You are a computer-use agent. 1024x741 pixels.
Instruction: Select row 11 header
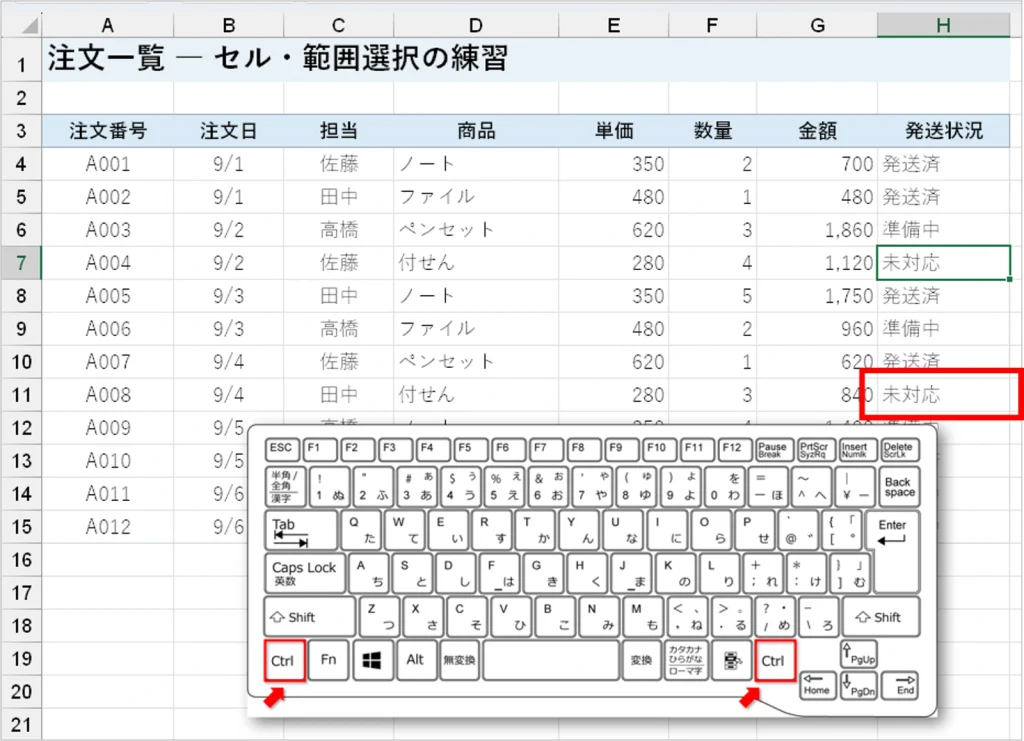click(22, 394)
